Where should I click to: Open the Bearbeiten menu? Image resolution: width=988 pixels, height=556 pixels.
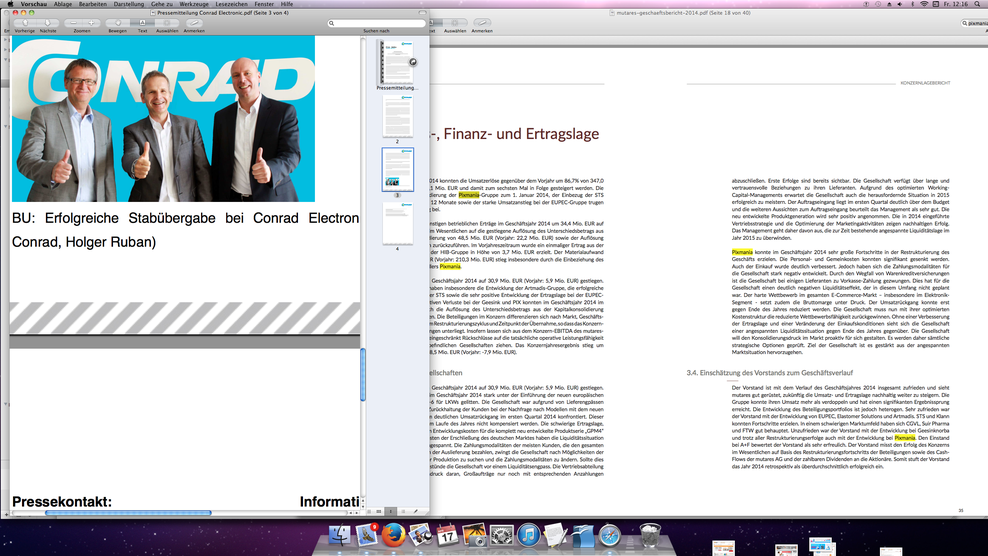pyautogui.click(x=93, y=4)
